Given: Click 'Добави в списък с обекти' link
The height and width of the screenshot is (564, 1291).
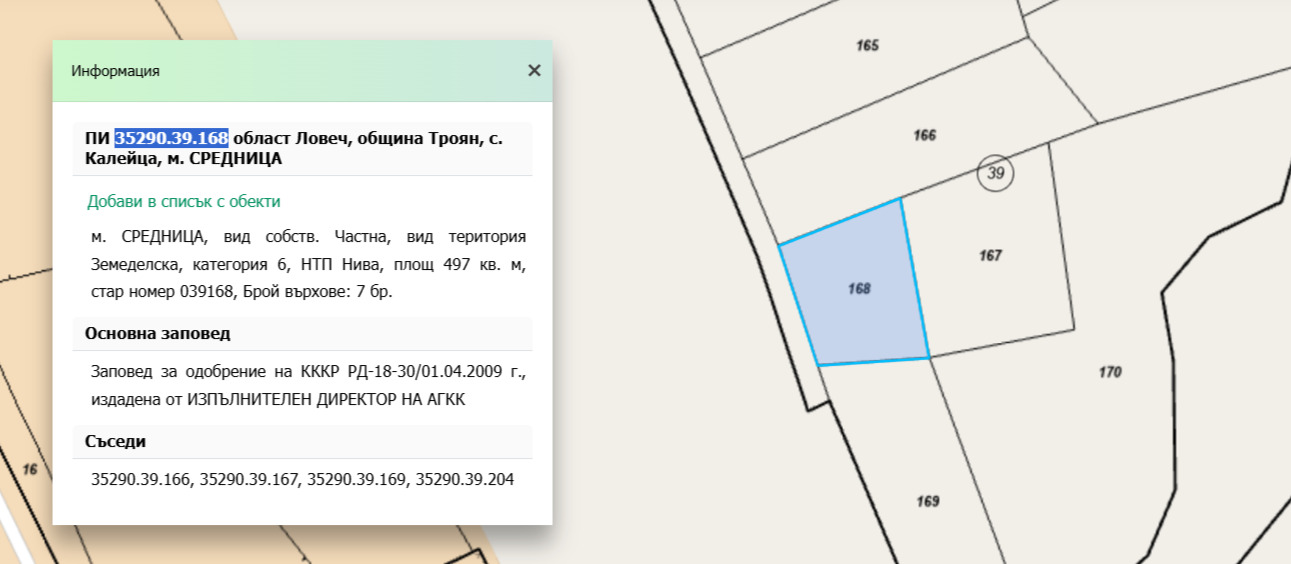Looking at the screenshot, I should 183,201.
